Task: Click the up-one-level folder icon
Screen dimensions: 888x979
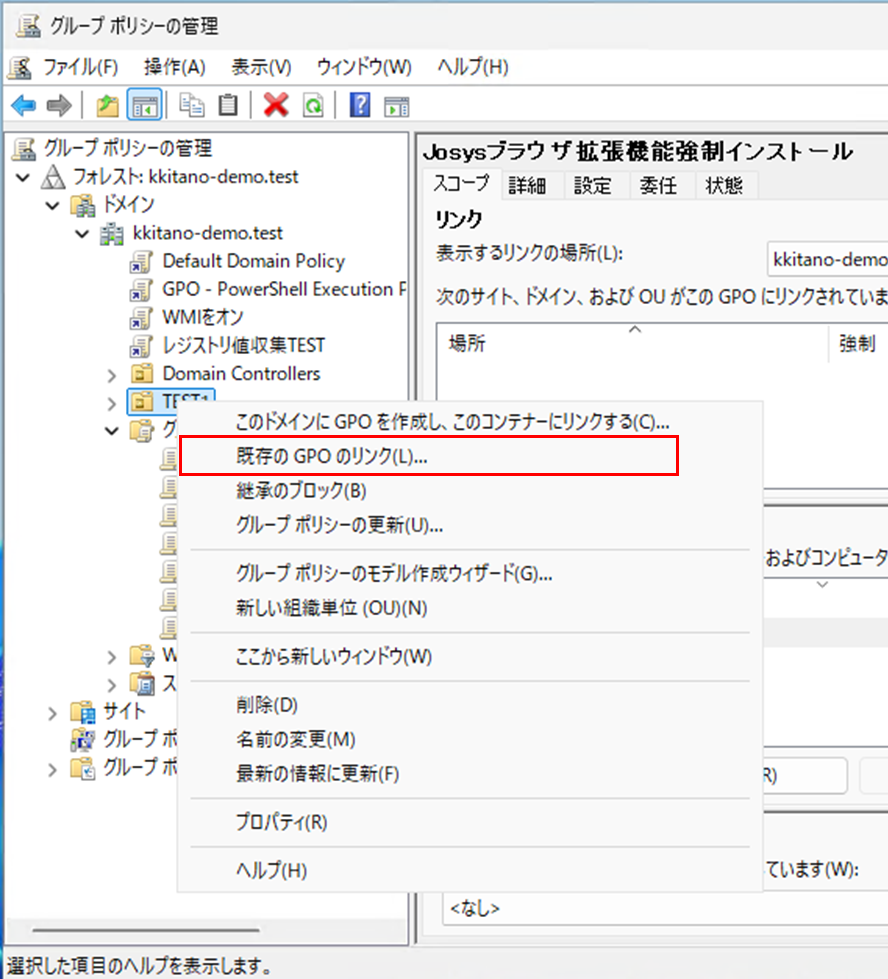Action: [x=107, y=105]
